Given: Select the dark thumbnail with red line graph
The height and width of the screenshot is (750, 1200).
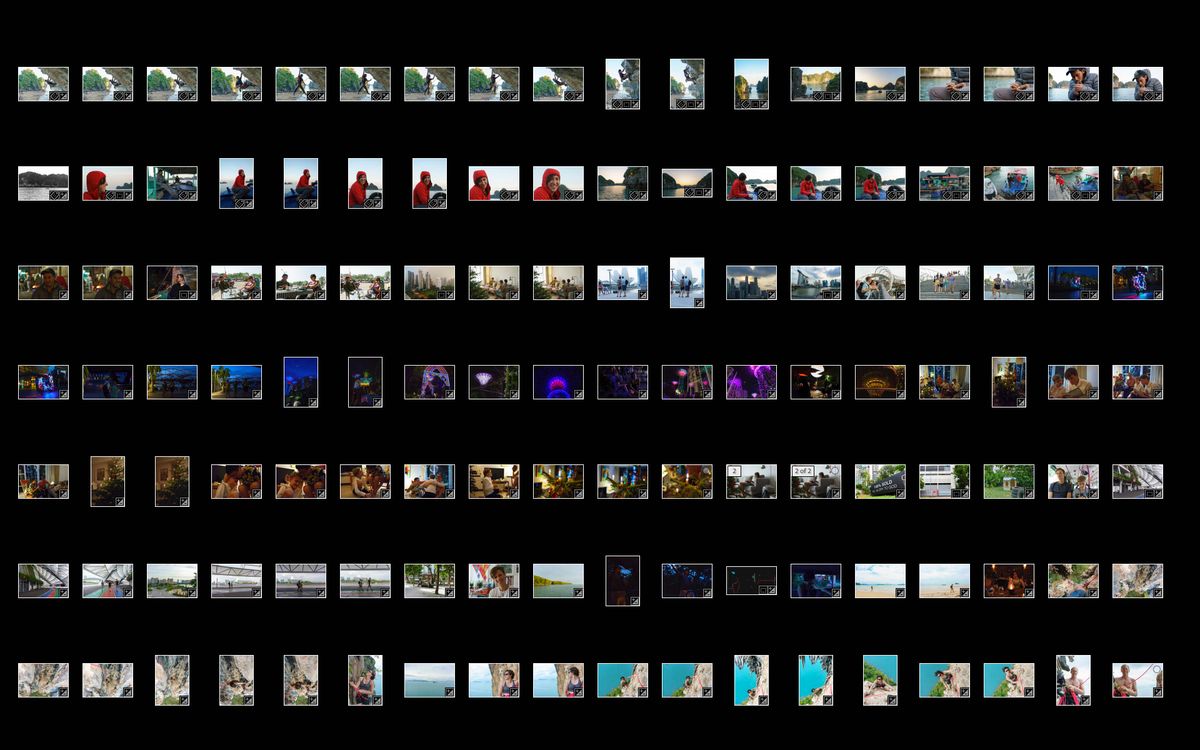Looking at the screenshot, I should 751,581.
